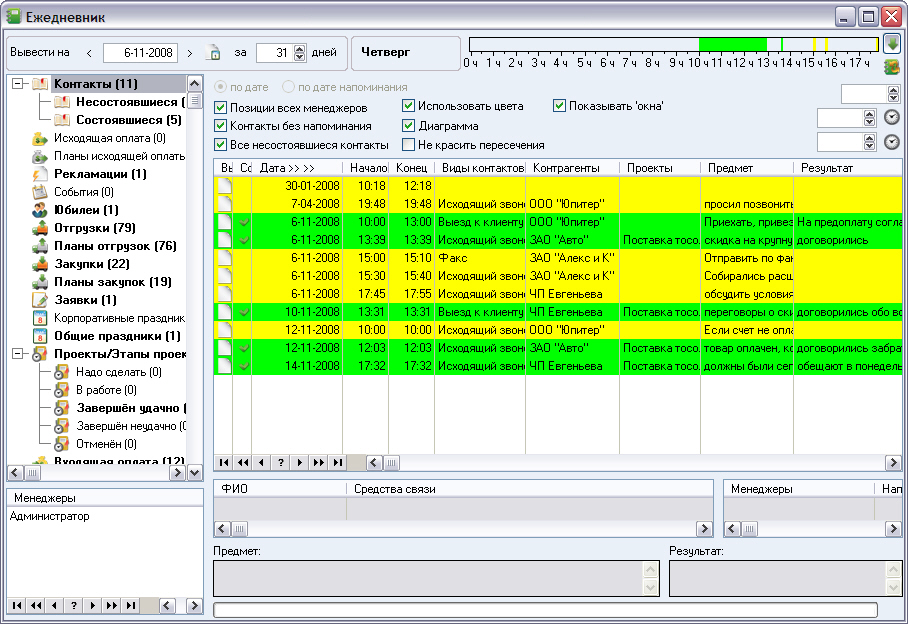The width and height of the screenshot is (908, 624).
Task: Collapse the Контакты tree node
Action: 18,84
